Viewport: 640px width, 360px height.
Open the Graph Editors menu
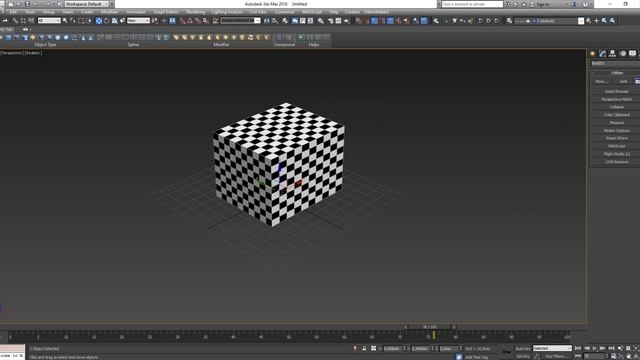click(x=166, y=12)
